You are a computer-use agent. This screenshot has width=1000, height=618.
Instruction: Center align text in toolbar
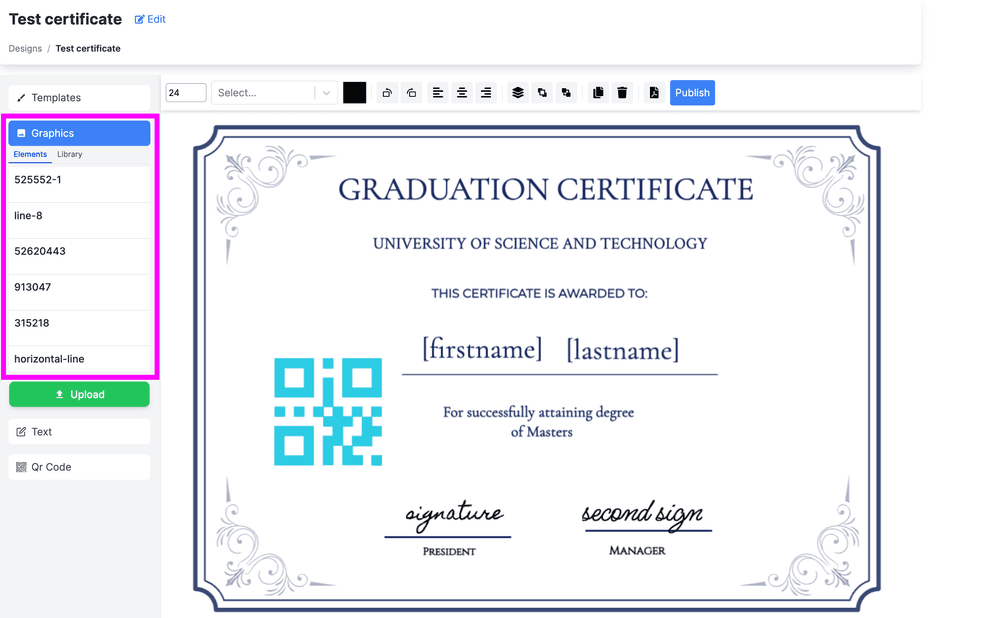462,93
